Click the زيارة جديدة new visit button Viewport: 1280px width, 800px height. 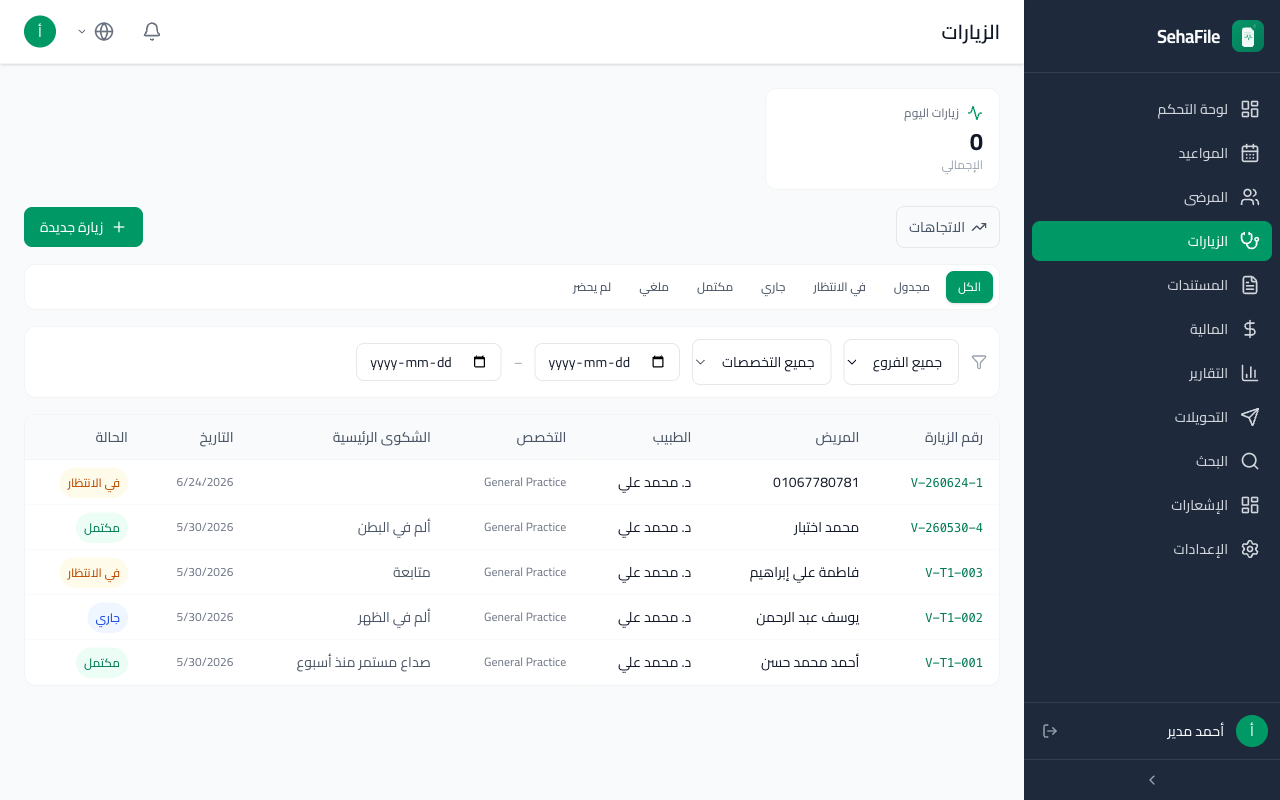[x=83, y=227]
